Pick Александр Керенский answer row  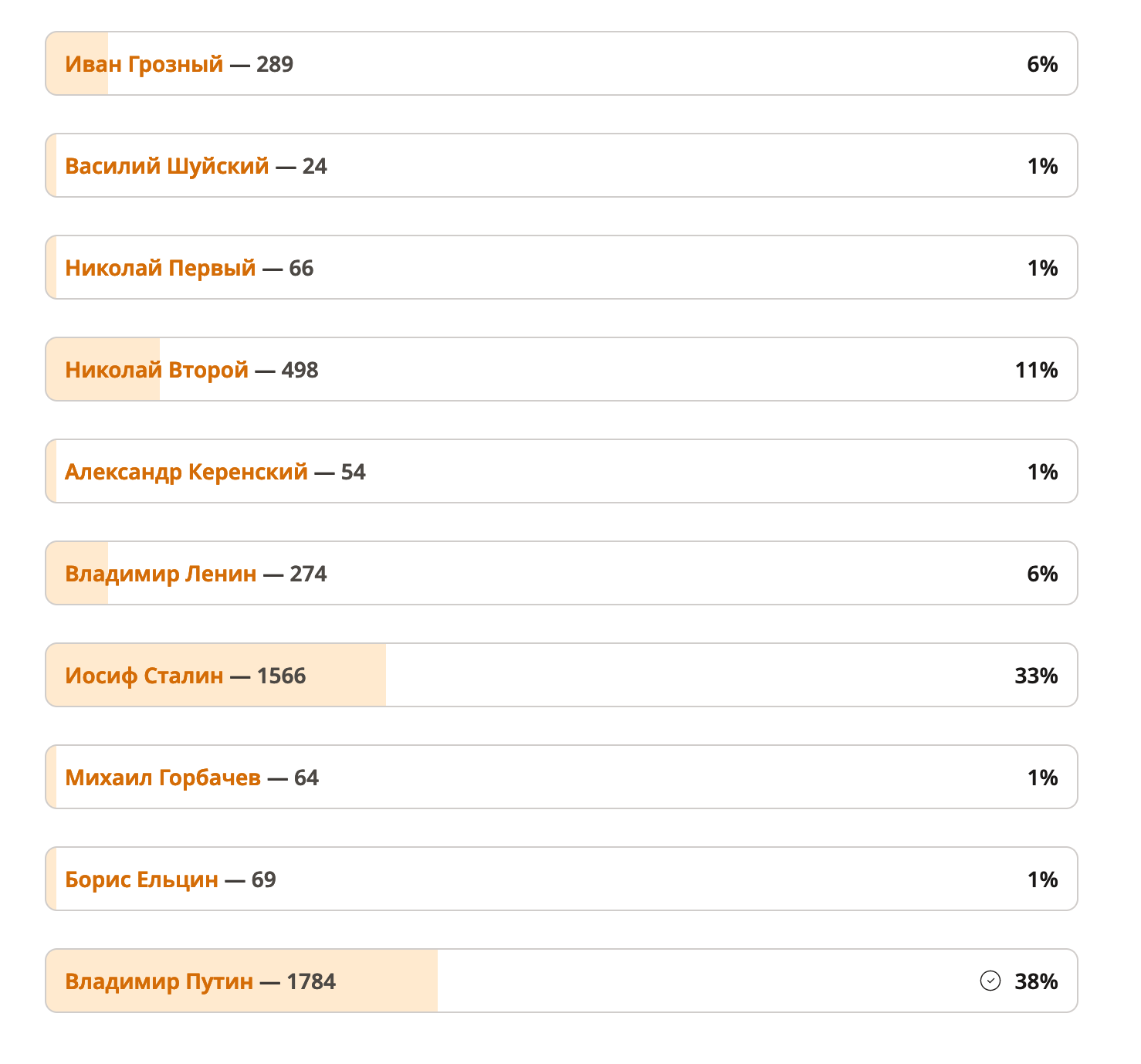coord(561,471)
